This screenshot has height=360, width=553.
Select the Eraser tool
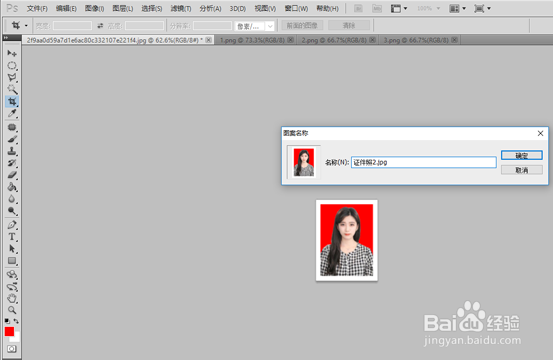(x=12, y=175)
